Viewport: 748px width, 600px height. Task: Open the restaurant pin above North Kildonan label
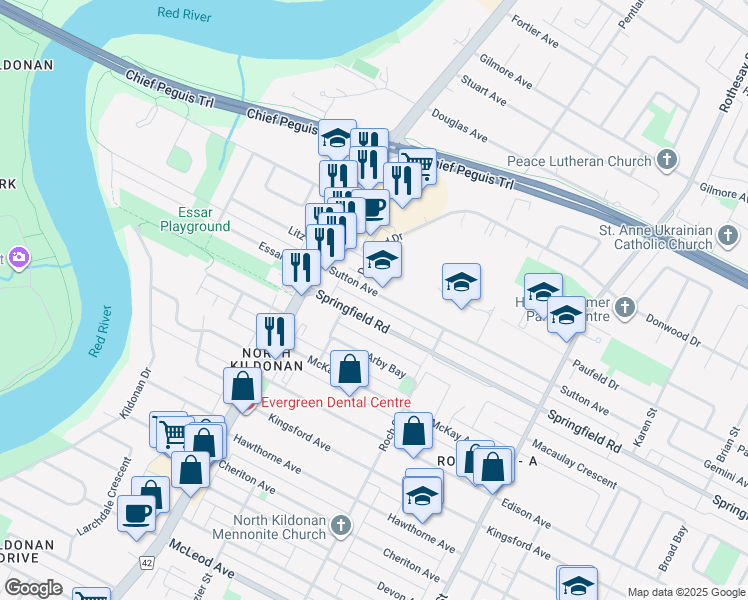coord(275,334)
